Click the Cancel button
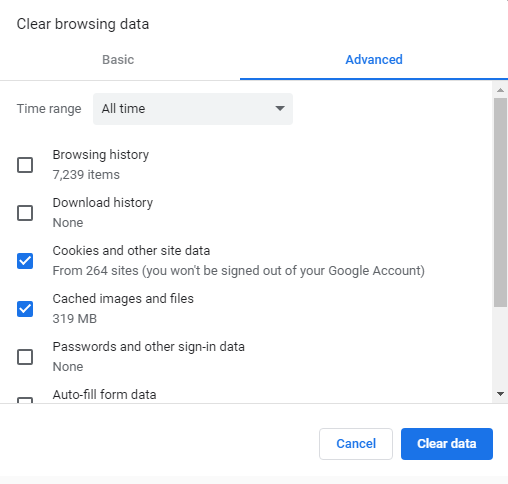The height and width of the screenshot is (484, 508). 356,444
